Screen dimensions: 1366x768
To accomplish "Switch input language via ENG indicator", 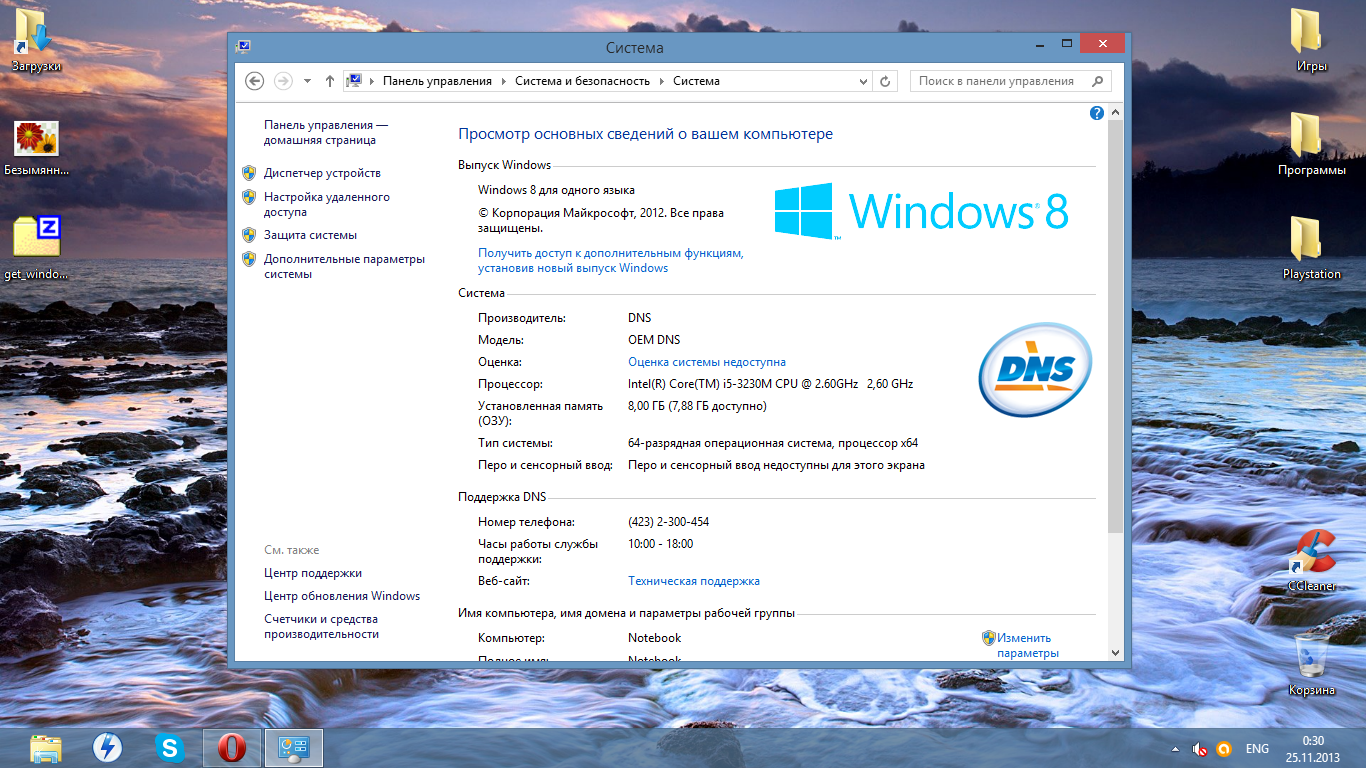I will point(1257,749).
